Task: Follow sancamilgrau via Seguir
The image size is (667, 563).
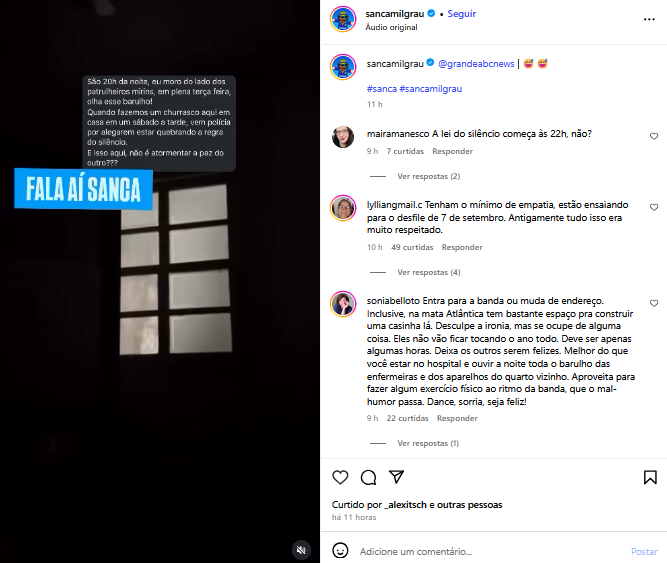Action: tap(462, 14)
